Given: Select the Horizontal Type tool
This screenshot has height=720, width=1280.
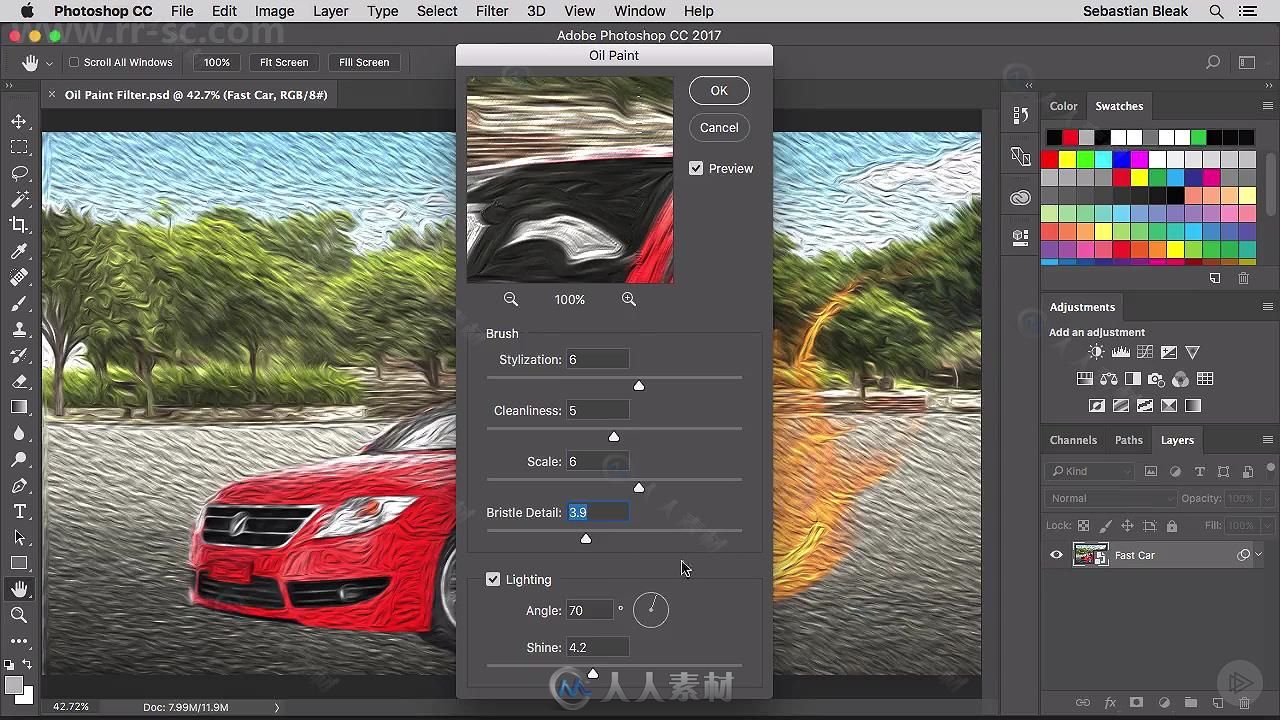Looking at the screenshot, I should [x=19, y=511].
